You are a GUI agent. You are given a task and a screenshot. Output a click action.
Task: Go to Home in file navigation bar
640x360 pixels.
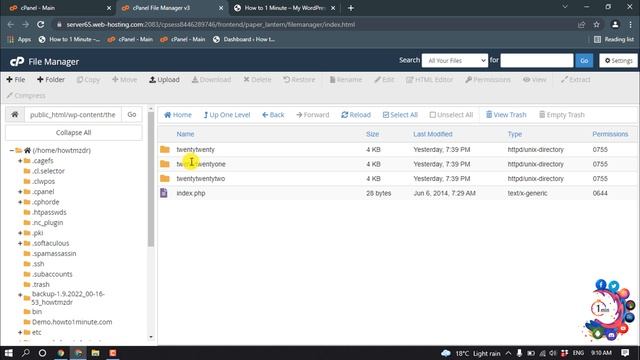178,115
